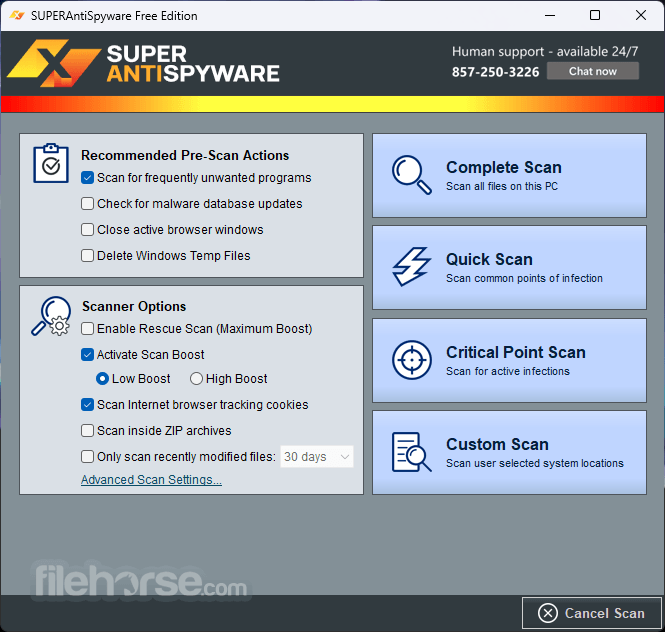Click the support number 857-250-3226
The height and width of the screenshot is (632, 665).
[x=495, y=72]
